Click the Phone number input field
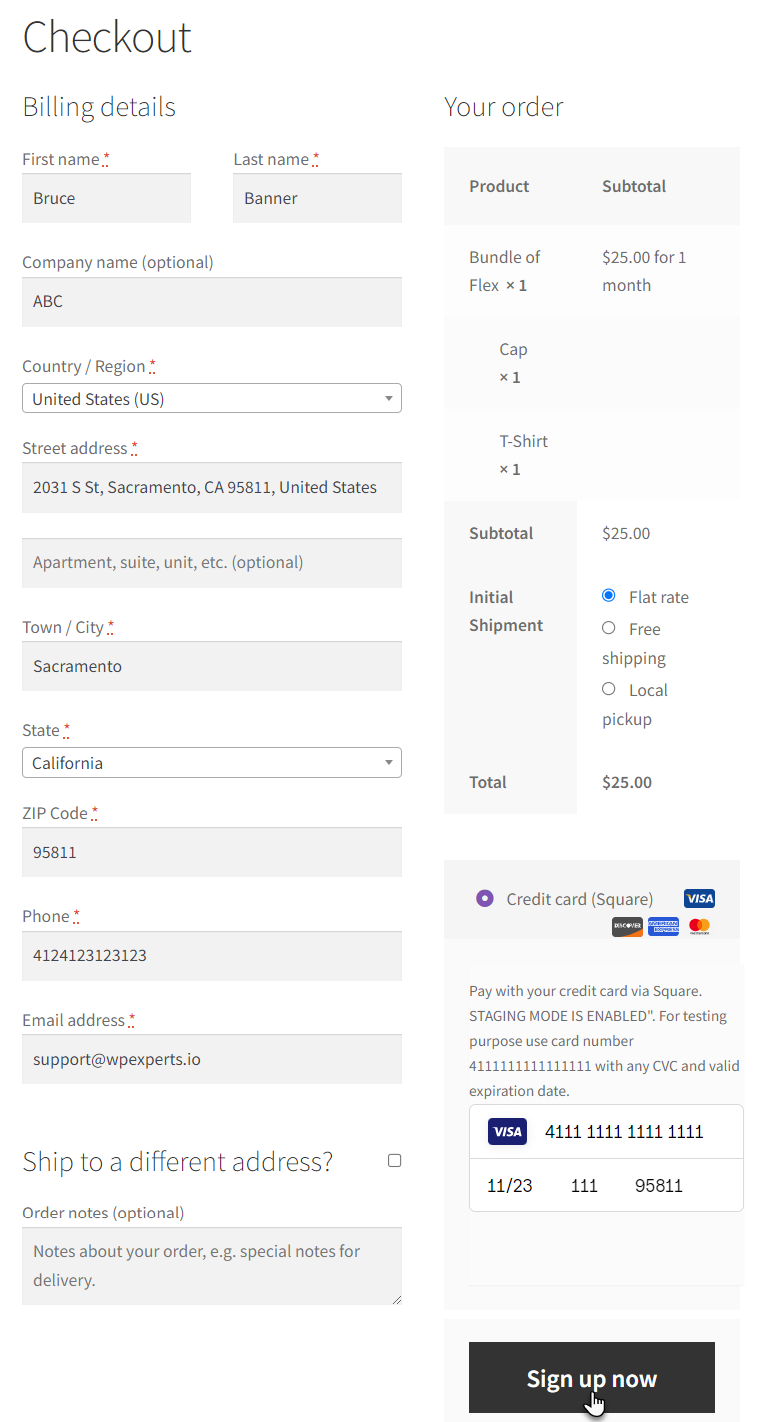This screenshot has width=764, height=1422. click(212, 955)
